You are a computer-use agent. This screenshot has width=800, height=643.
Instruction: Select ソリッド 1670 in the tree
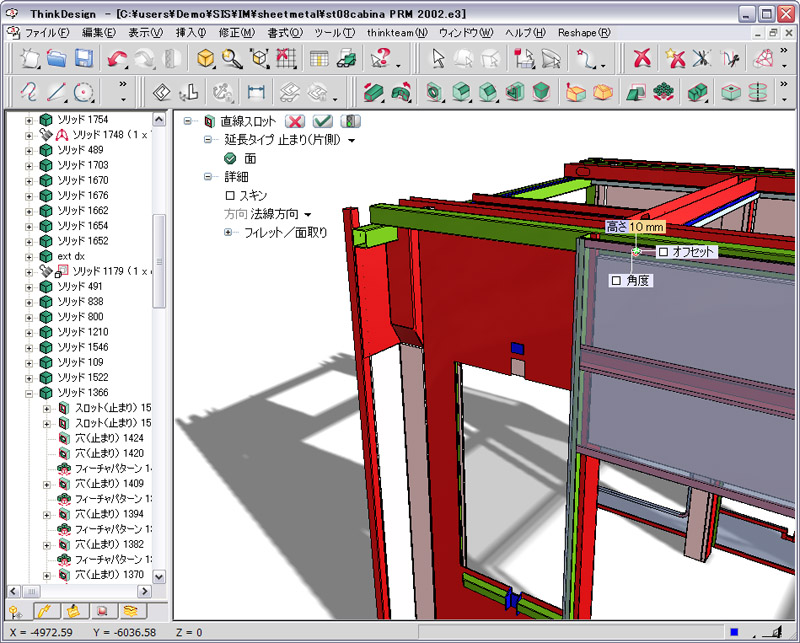(82, 180)
